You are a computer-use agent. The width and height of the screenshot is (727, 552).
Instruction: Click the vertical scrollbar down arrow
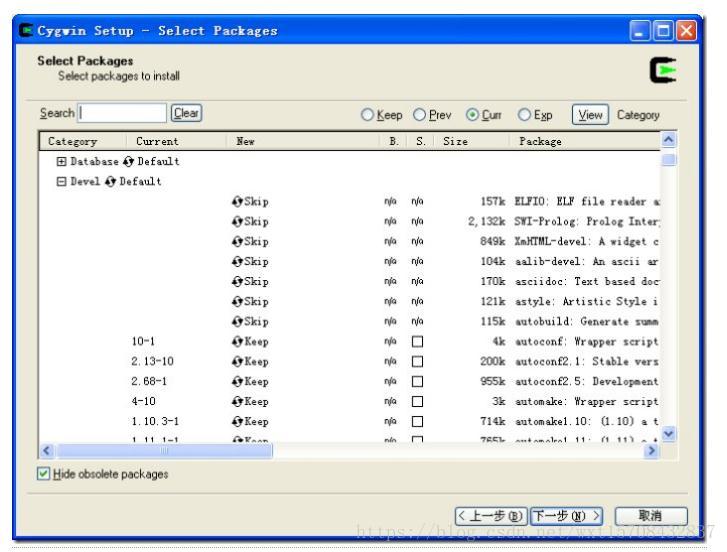click(669, 434)
